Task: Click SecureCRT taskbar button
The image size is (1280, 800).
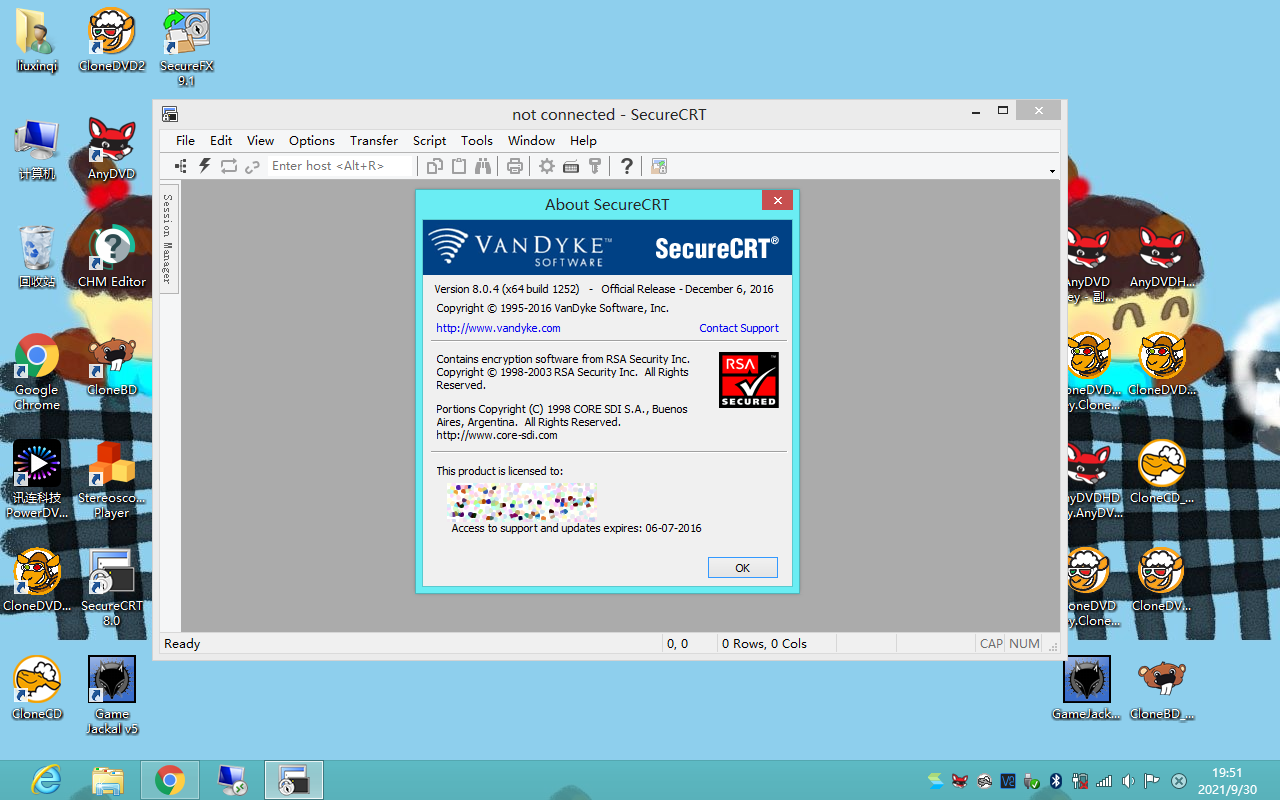Action: tap(294, 780)
